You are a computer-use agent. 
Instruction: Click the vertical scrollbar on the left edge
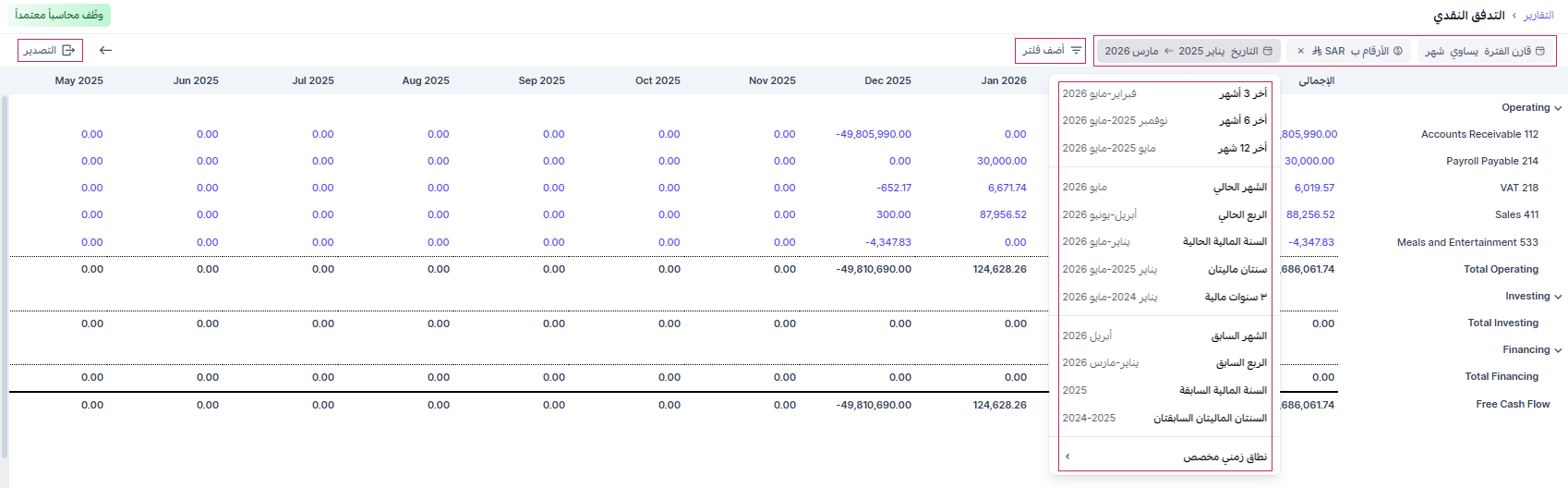coord(5,277)
